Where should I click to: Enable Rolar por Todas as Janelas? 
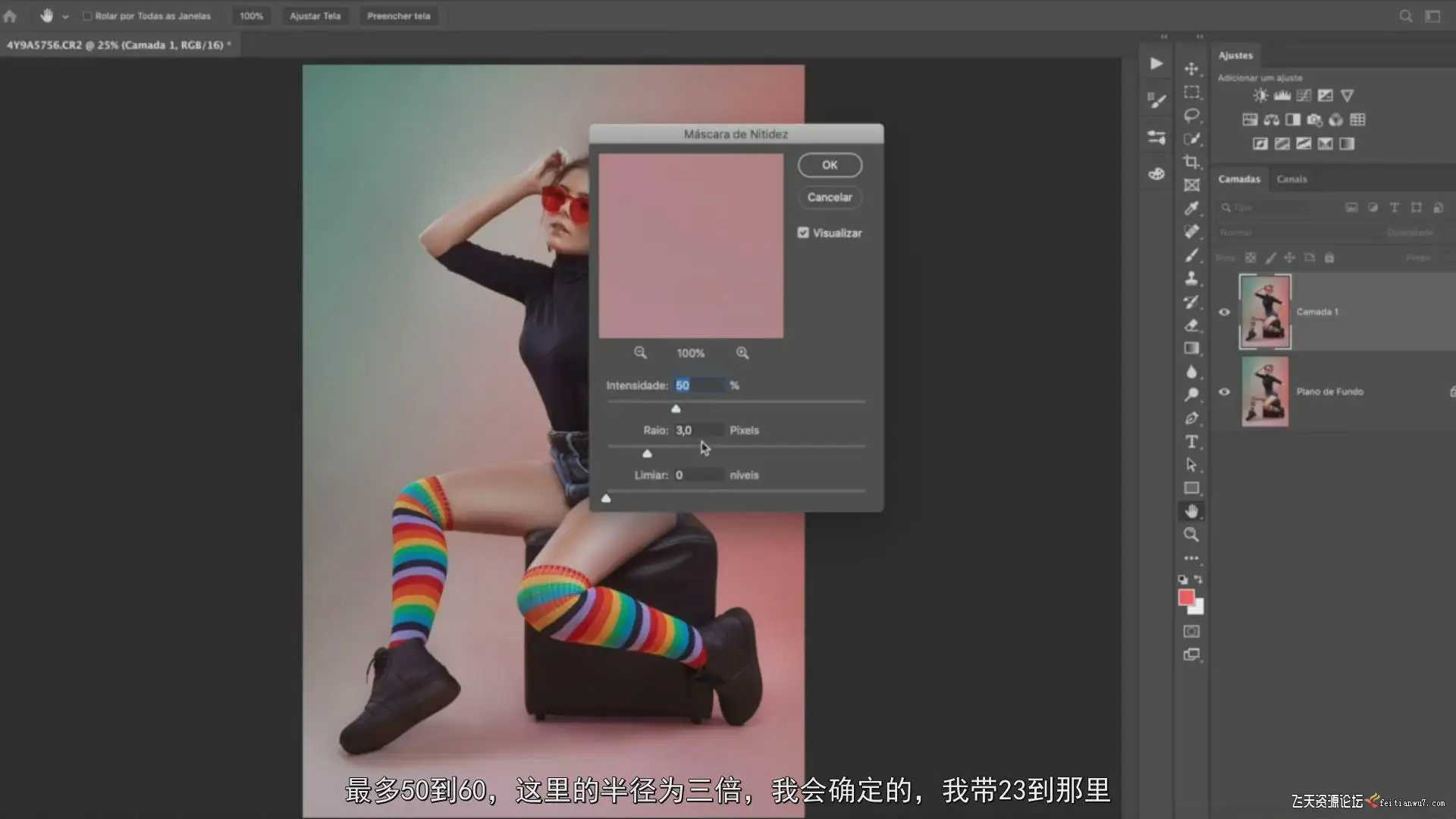click(87, 16)
